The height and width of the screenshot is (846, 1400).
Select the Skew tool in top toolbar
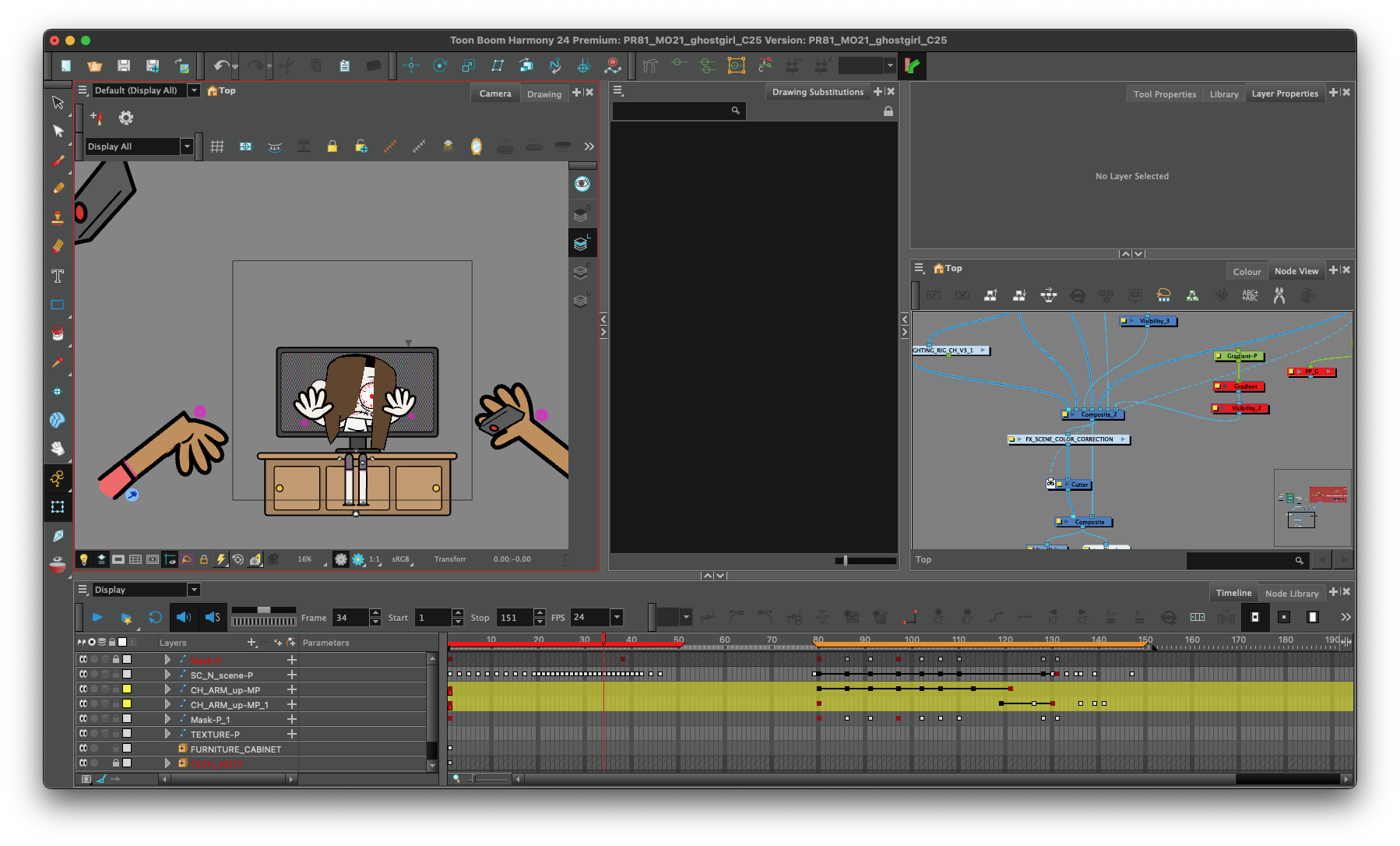[x=497, y=66]
